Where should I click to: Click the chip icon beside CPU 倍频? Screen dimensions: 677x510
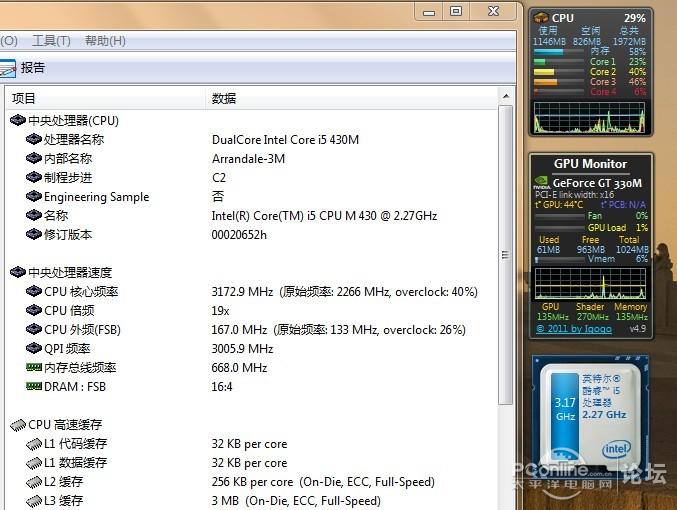point(33,310)
